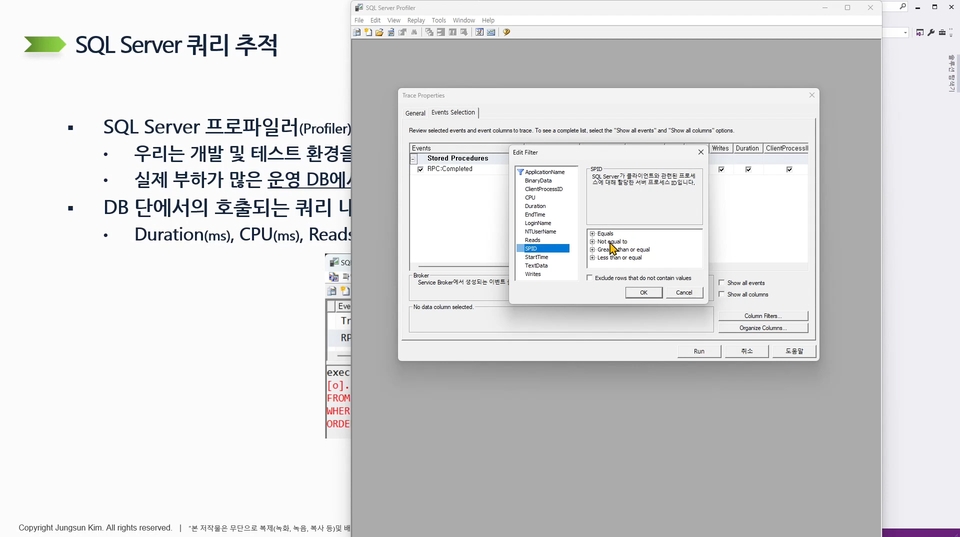Expand the Greater than or equal node
Image resolution: width=960 pixels, height=537 pixels.
tap(592, 250)
